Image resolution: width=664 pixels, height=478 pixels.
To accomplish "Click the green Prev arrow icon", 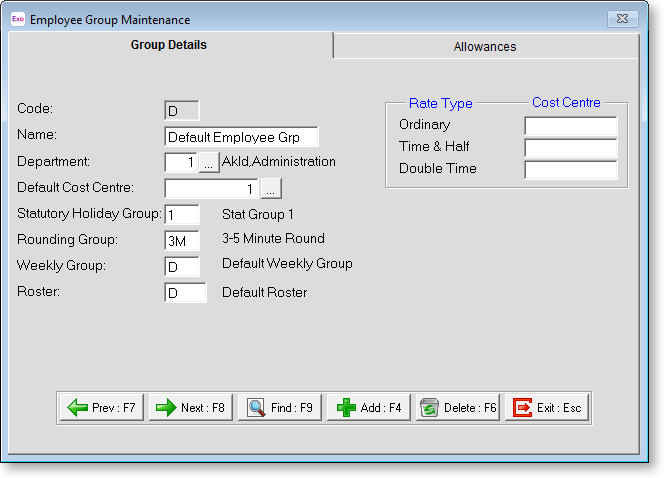I will (78, 408).
